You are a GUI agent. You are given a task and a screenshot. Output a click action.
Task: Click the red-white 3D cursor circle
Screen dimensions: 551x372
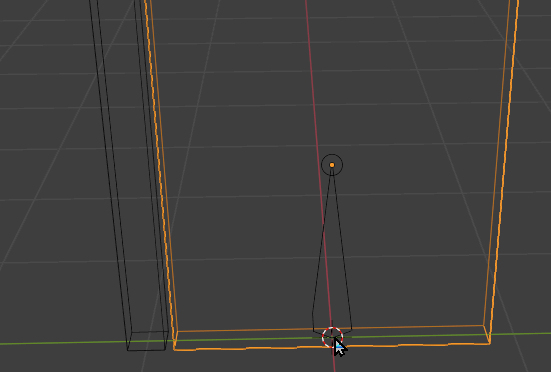coord(332,337)
